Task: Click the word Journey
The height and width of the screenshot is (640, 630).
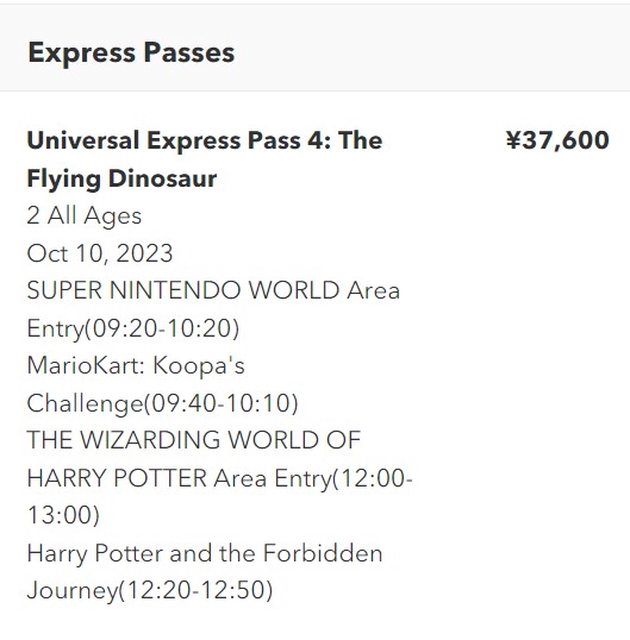Action: point(70,590)
